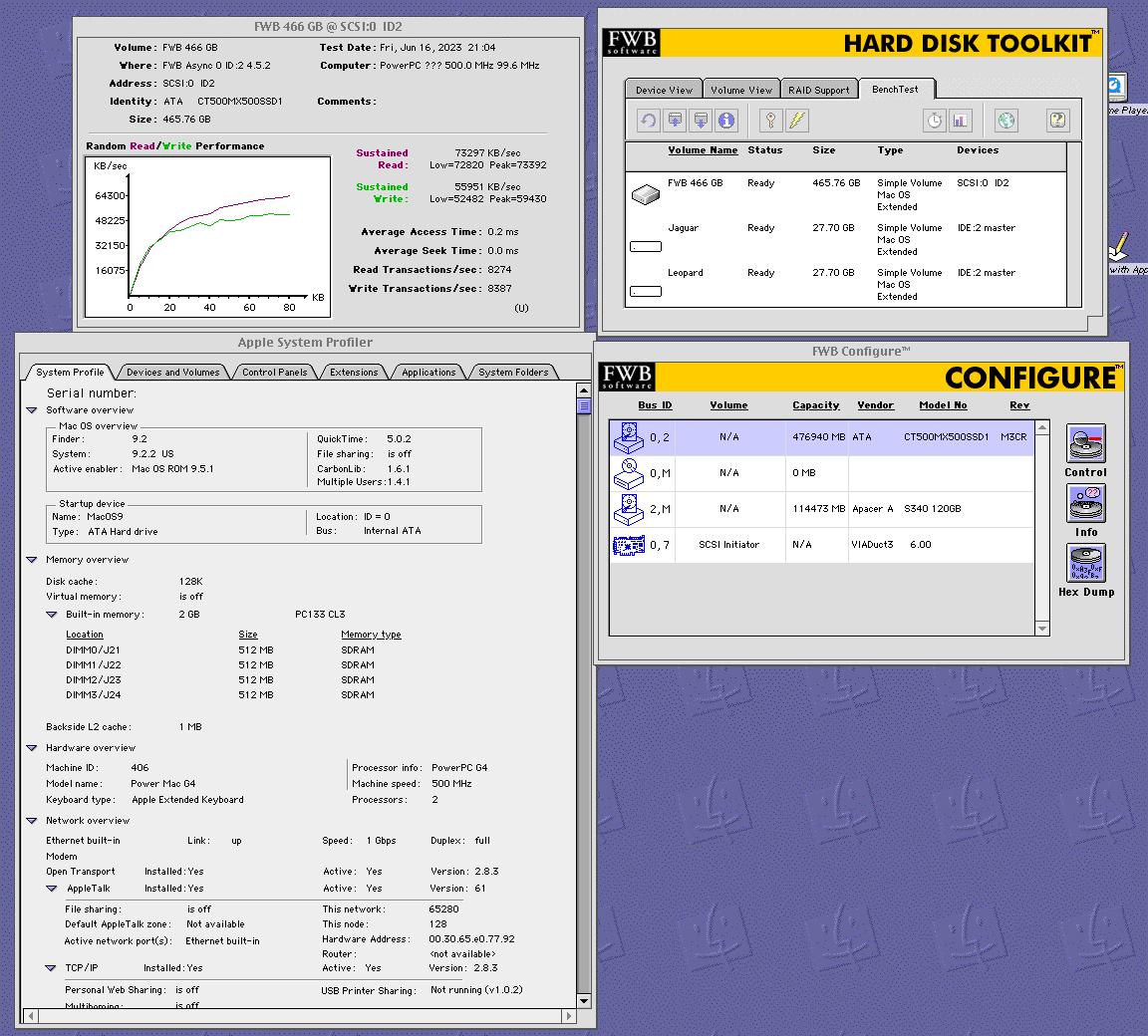1148x1036 pixels.
Task: Collapse the AppleTalk disclosure triangle
Action: coord(51,889)
